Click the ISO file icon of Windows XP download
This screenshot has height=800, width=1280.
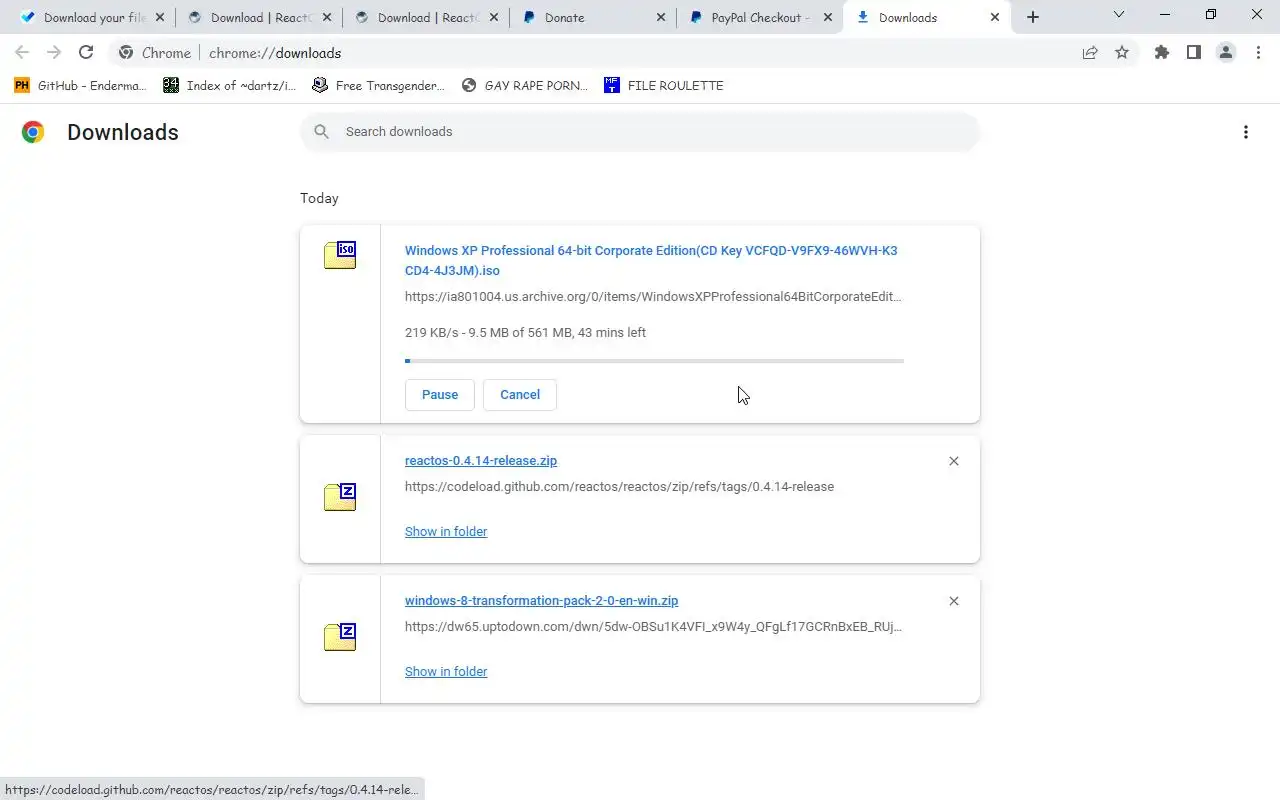[340, 255]
